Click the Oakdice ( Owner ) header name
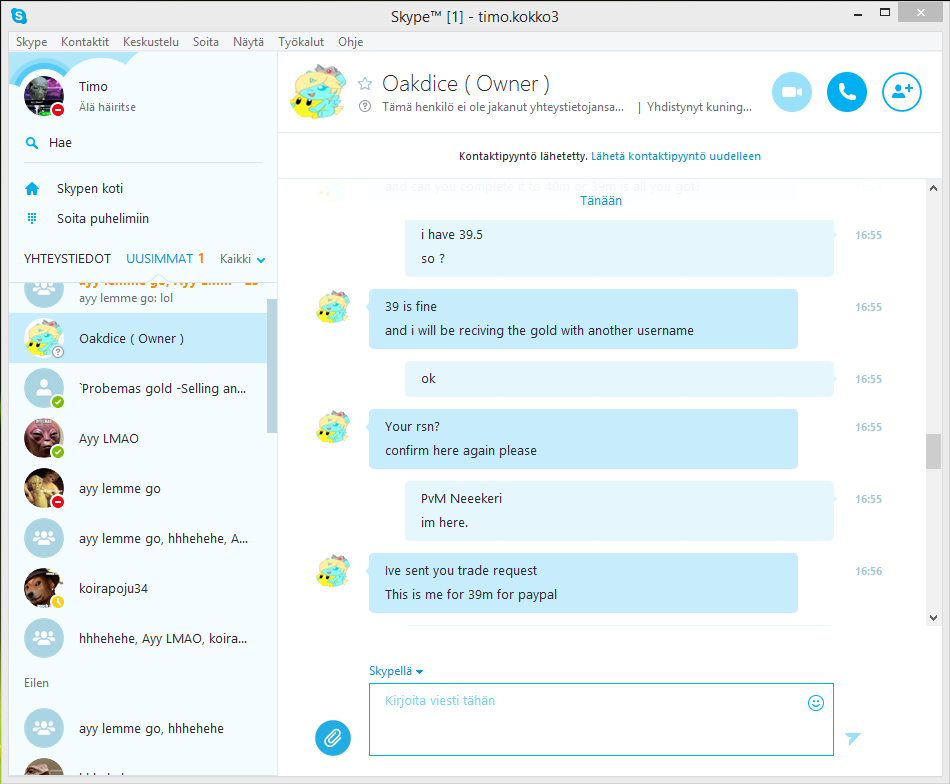This screenshot has width=950, height=784. coord(466,84)
